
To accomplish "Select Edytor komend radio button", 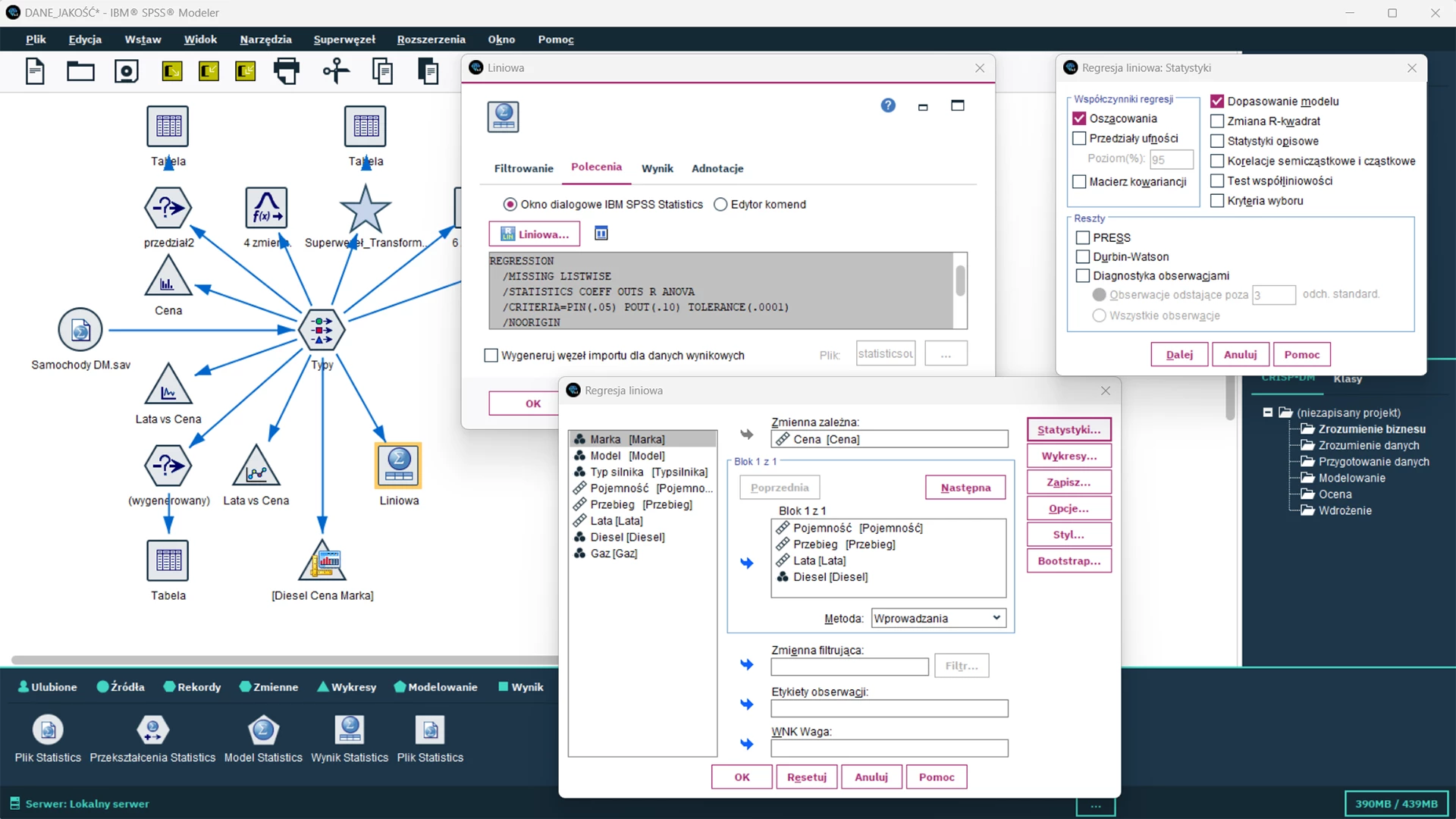I will pyautogui.click(x=720, y=204).
